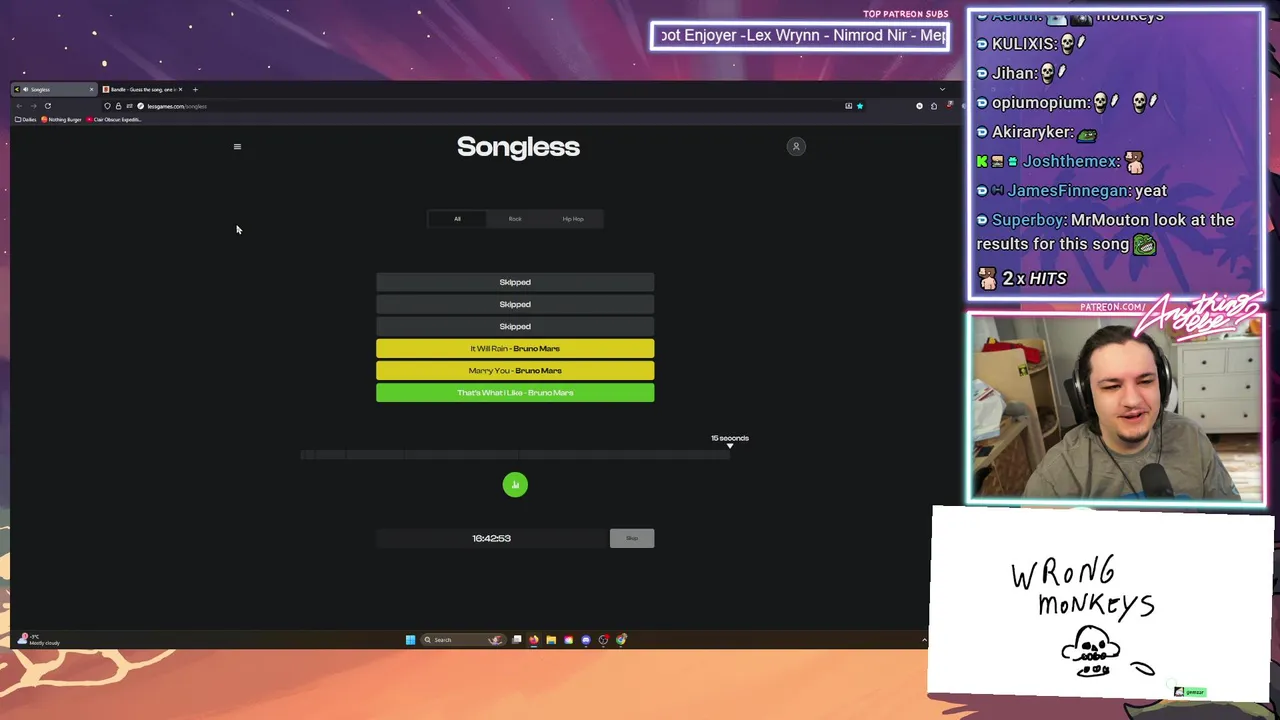Click the blue bookmark star
This screenshot has width=1280, height=720.
859,106
